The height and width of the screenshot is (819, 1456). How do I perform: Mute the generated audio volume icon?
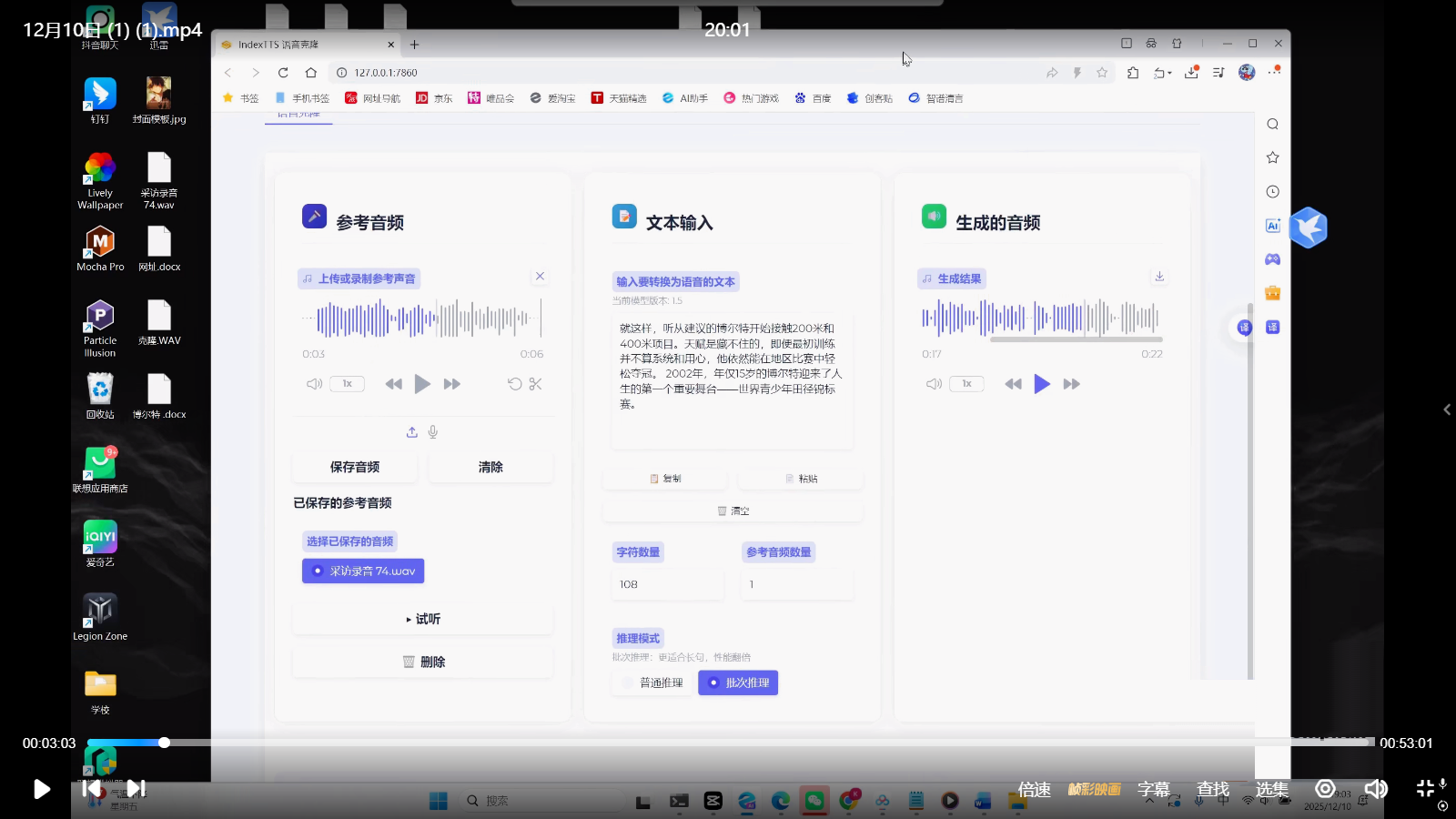934,384
